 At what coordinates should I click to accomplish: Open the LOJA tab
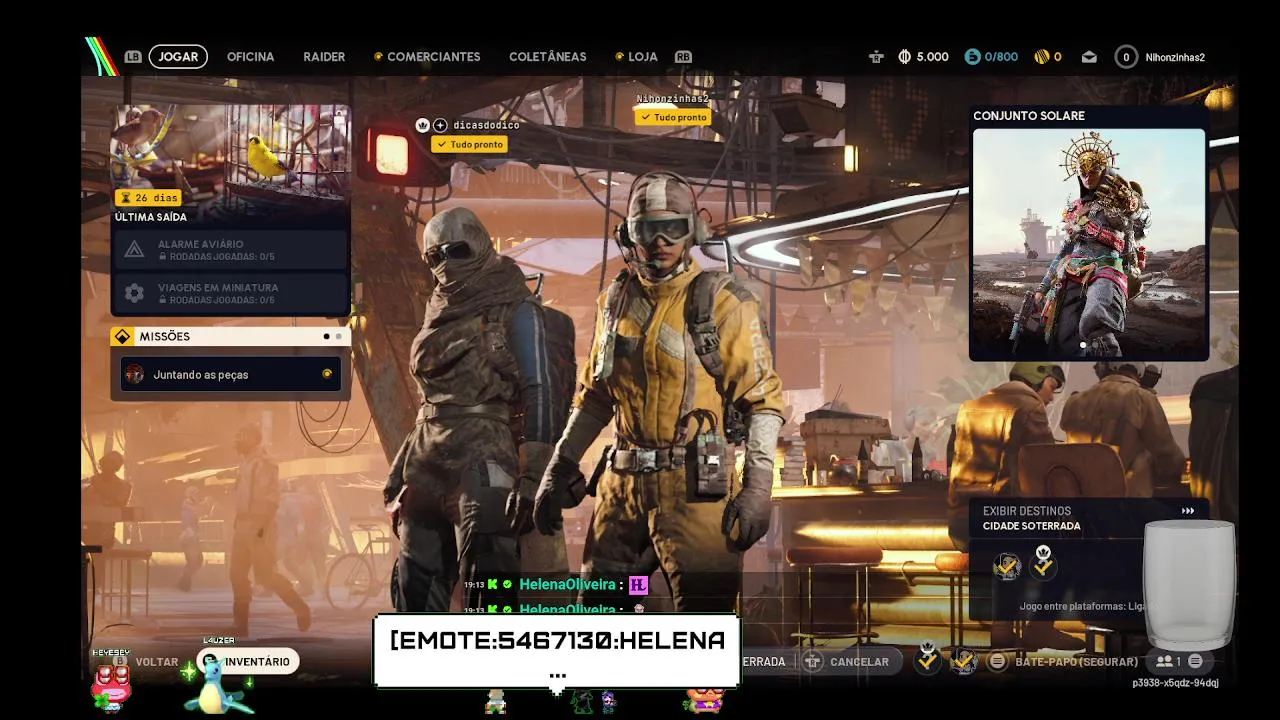[x=642, y=57]
